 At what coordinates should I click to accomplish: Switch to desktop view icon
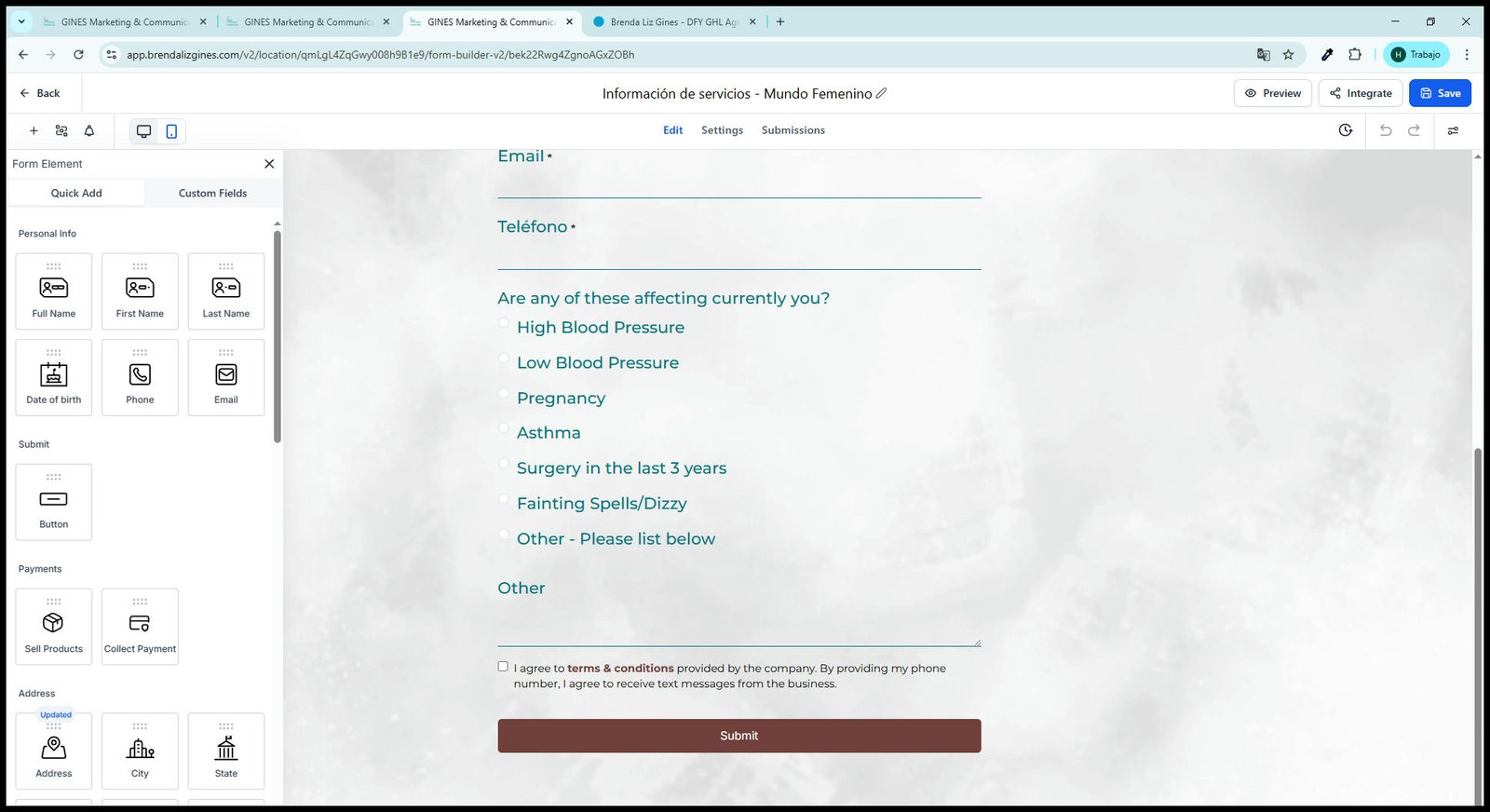coord(143,131)
